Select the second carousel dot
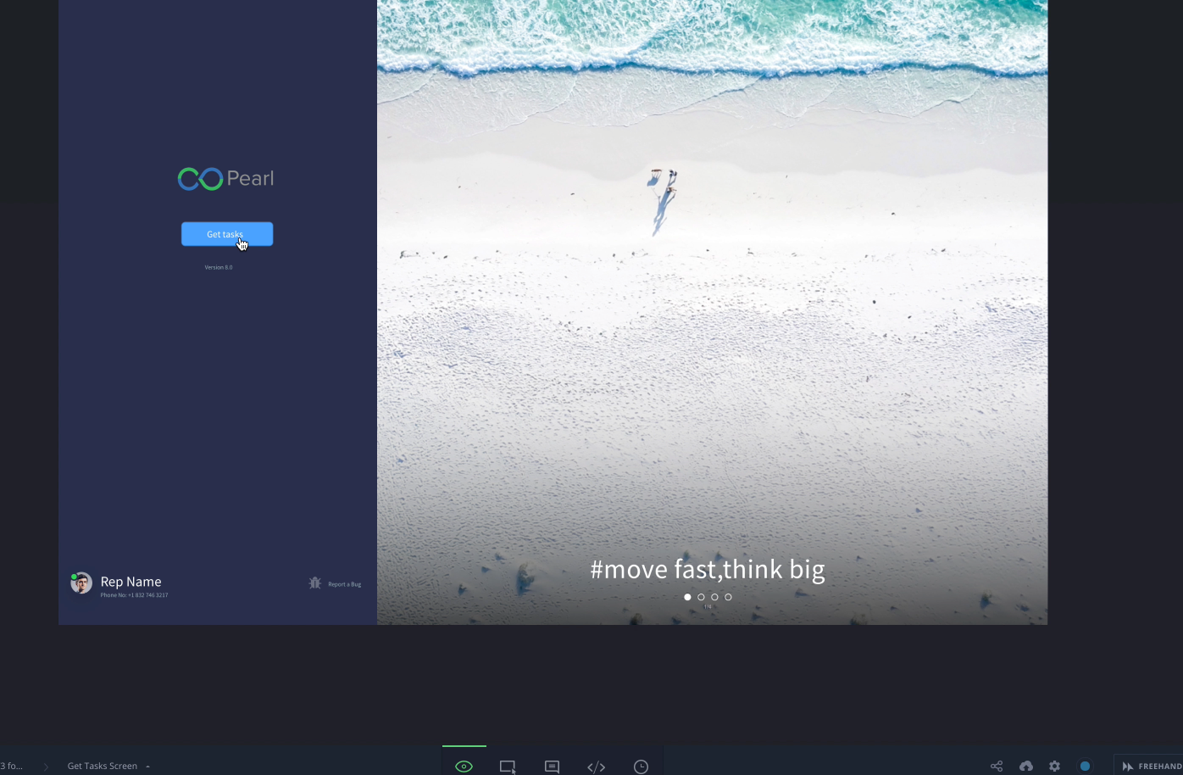This screenshot has height=775, width=1183. pos(701,597)
